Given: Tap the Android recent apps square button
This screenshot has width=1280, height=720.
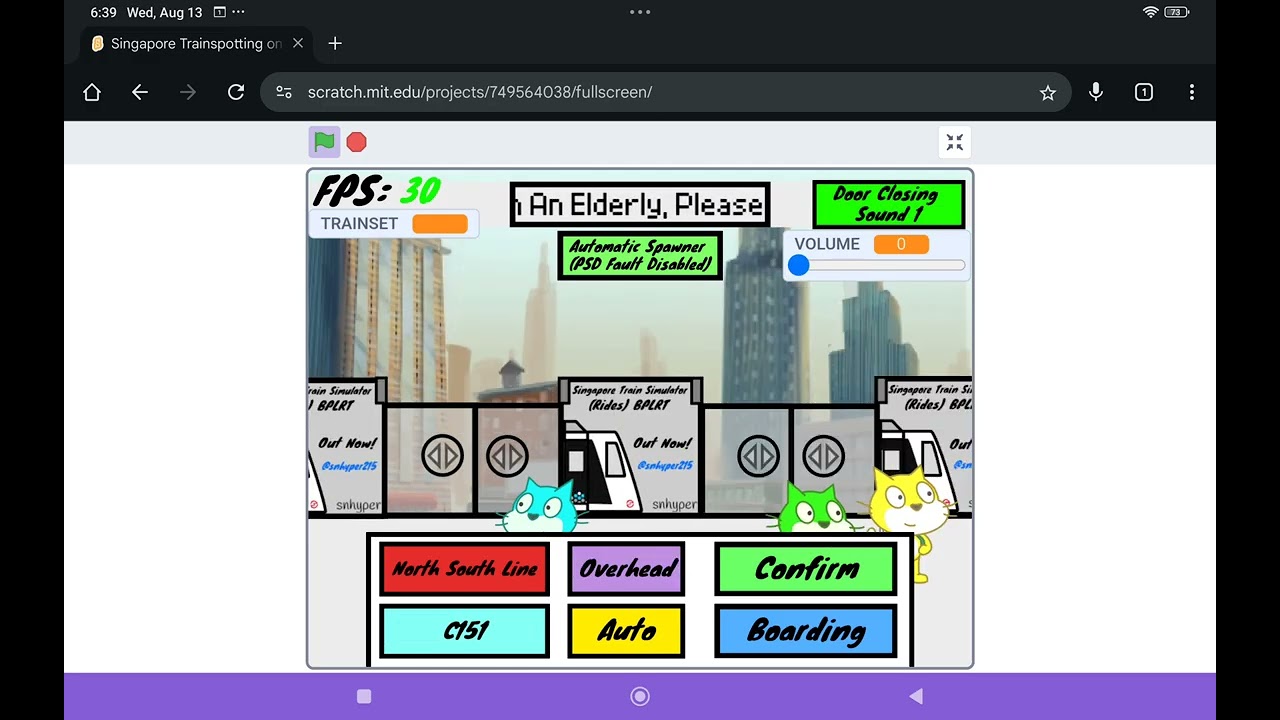Looking at the screenshot, I should [364, 696].
